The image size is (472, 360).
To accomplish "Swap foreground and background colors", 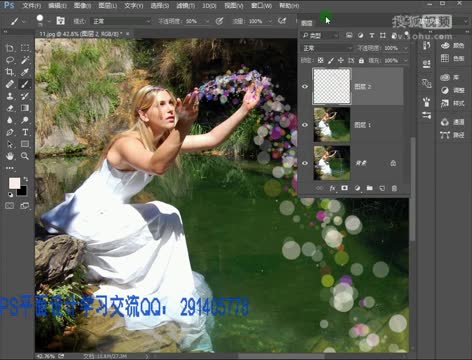I will coord(26,180).
